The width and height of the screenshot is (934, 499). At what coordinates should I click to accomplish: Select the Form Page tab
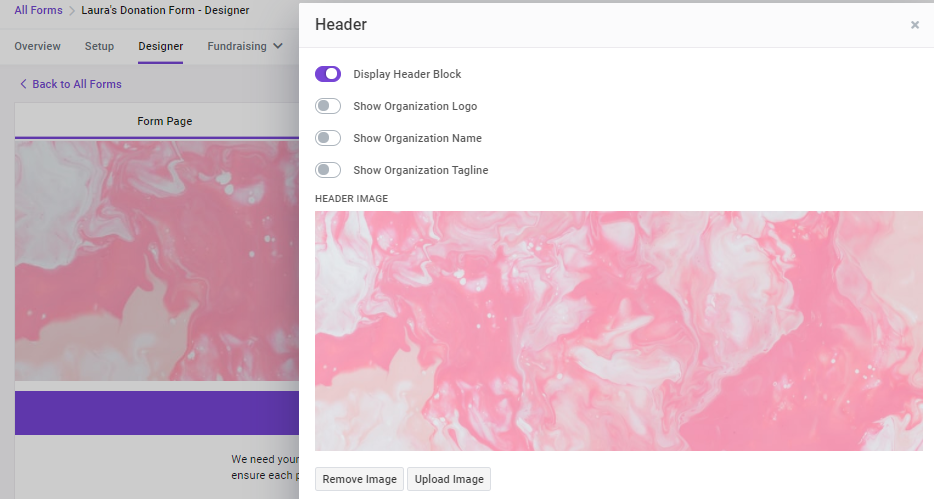click(x=164, y=121)
